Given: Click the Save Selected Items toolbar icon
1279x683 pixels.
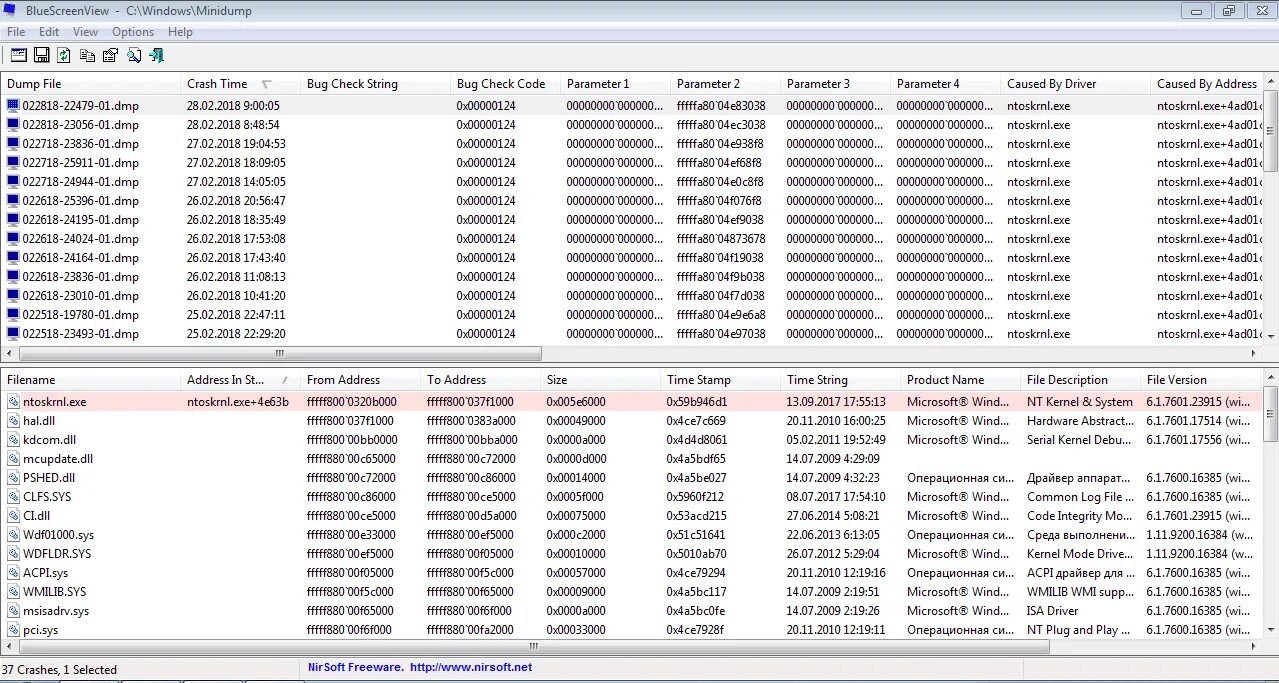Looking at the screenshot, I should pos(41,55).
